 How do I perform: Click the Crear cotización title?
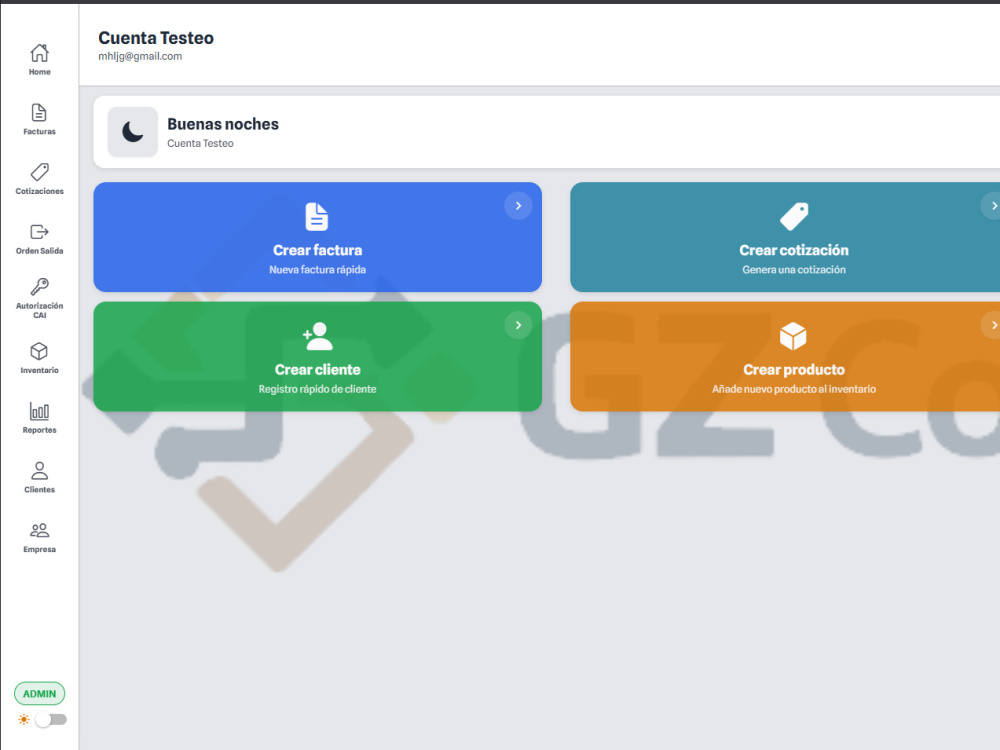click(794, 250)
